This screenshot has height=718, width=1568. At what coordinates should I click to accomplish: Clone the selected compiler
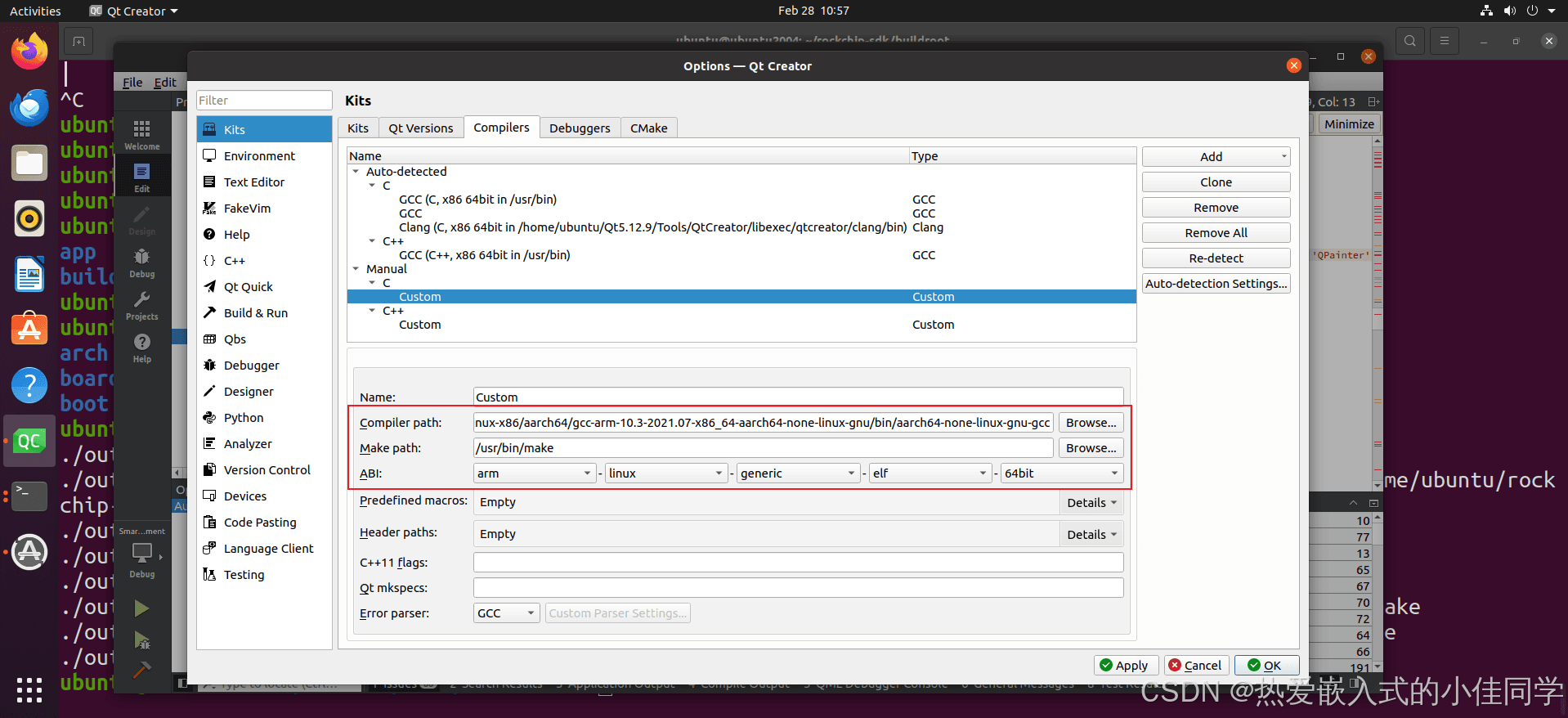pyautogui.click(x=1216, y=182)
